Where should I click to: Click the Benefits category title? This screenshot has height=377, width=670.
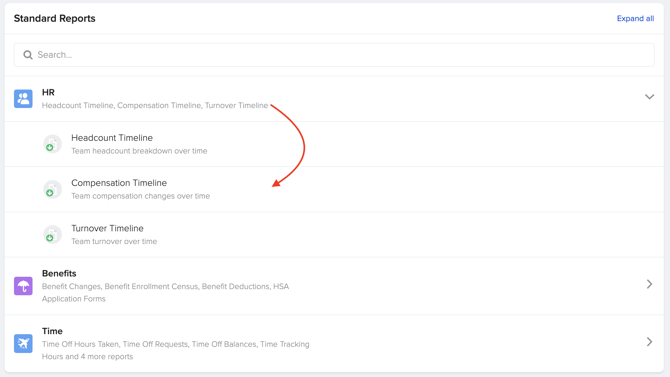pos(59,274)
